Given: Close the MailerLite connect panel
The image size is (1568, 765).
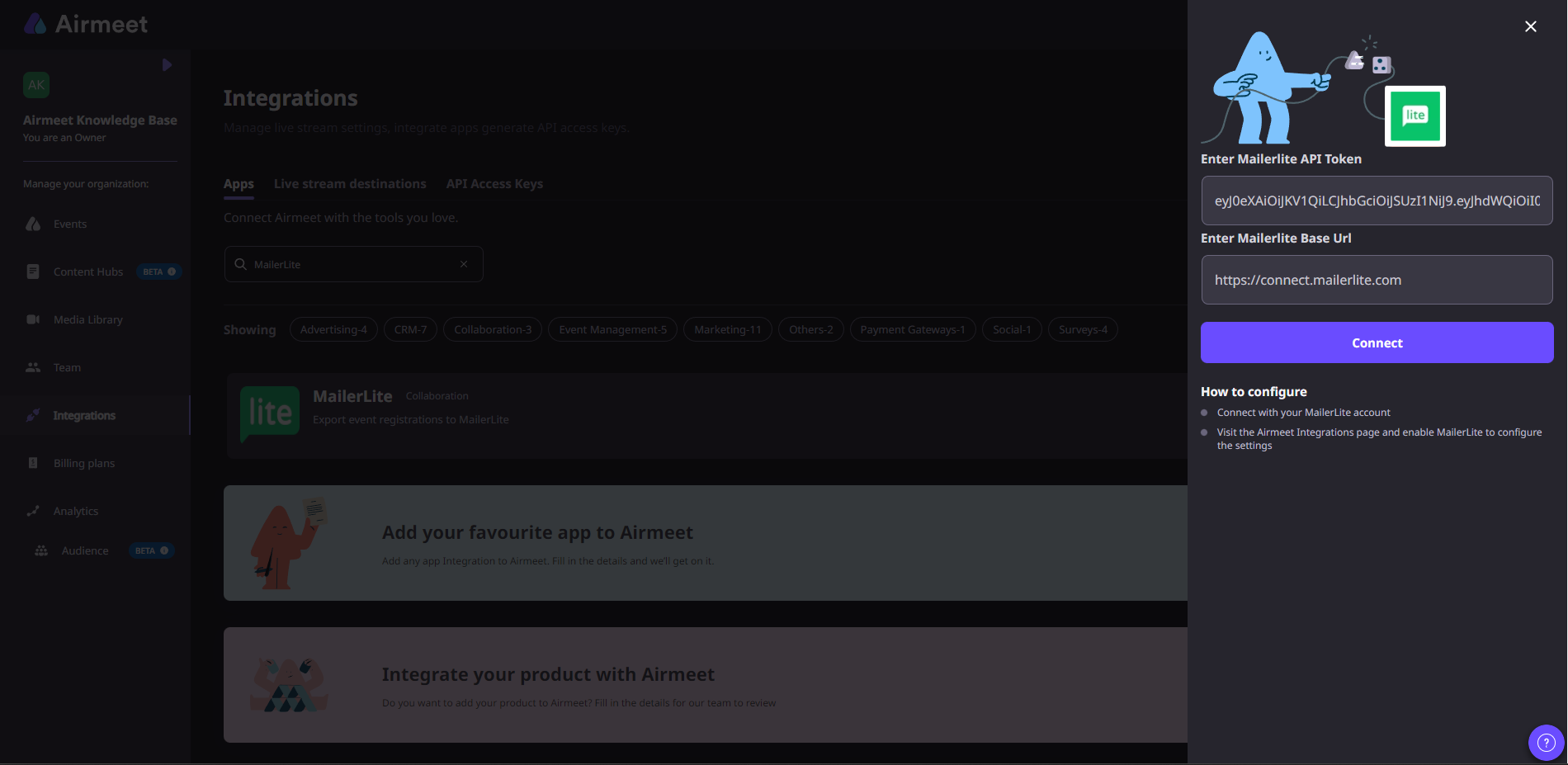Looking at the screenshot, I should [1530, 26].
